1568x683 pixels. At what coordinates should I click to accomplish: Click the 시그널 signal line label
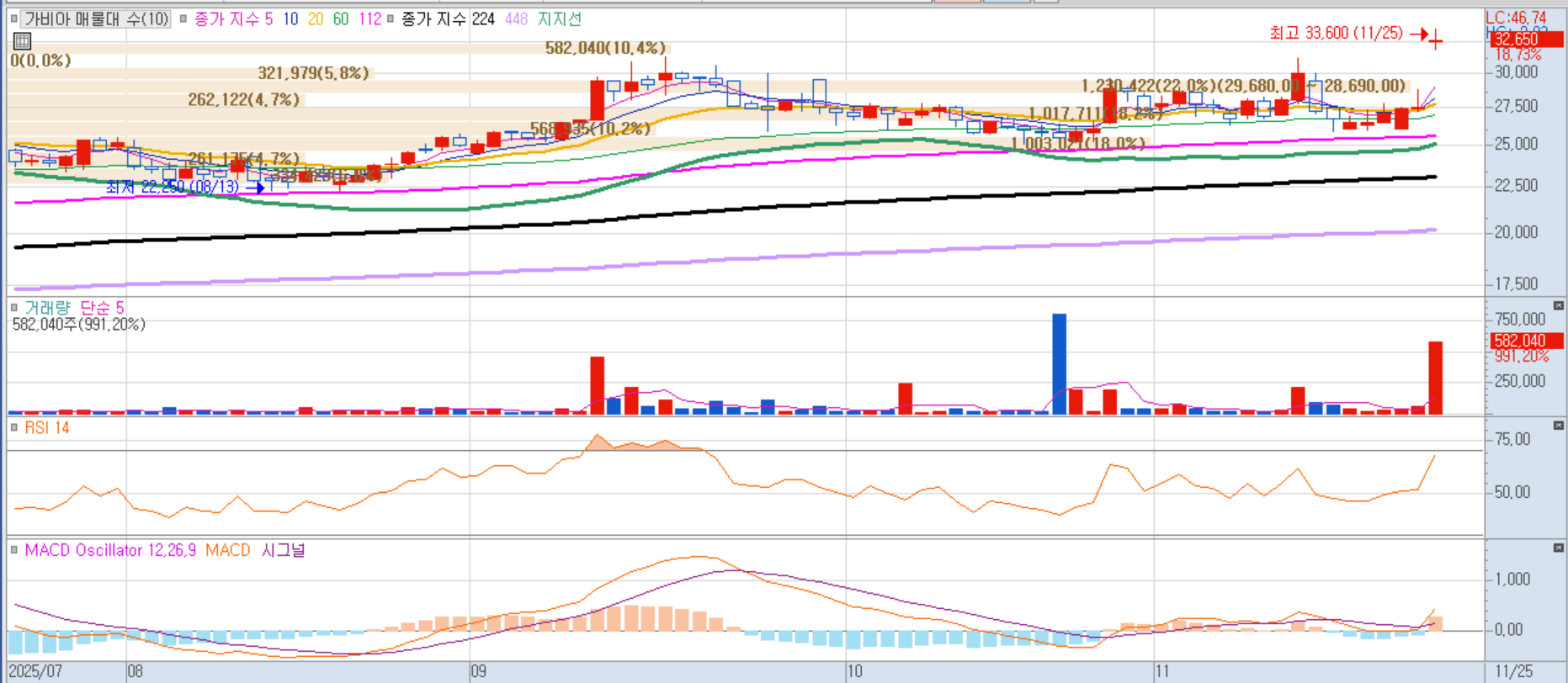click(283, 550)
